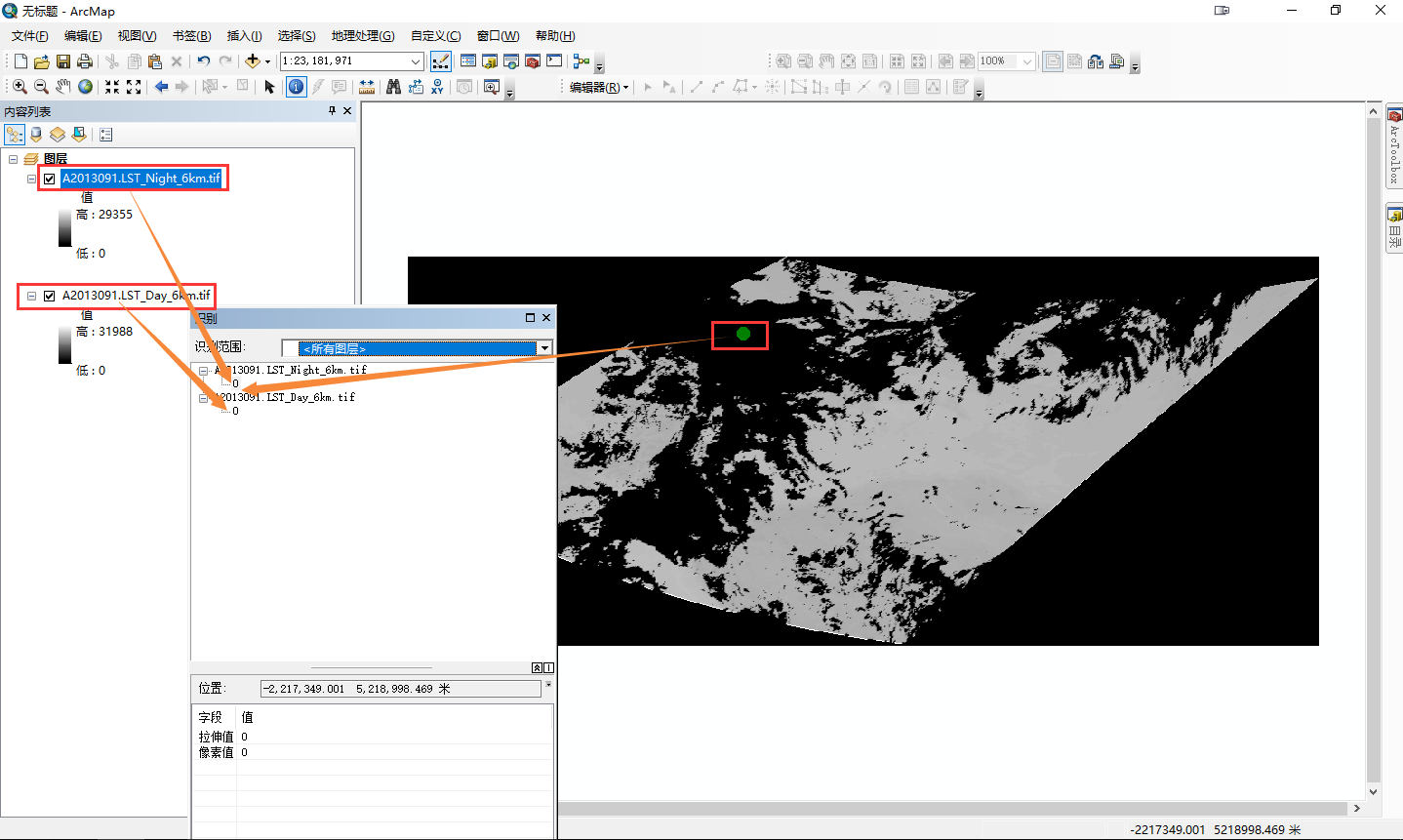Open the 文件 menu
Viewport: 1403px width, 840px height.
coord(28,35)
